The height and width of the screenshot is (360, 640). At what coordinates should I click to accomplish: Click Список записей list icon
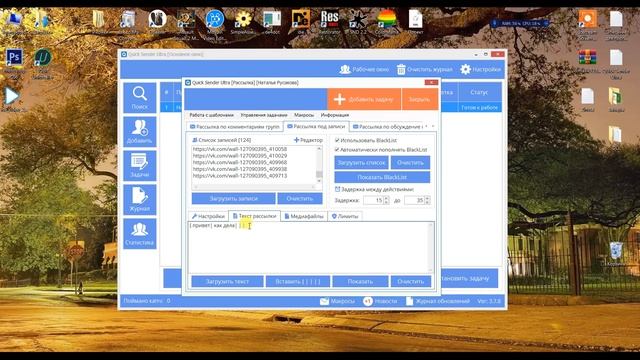pos(195,140)
